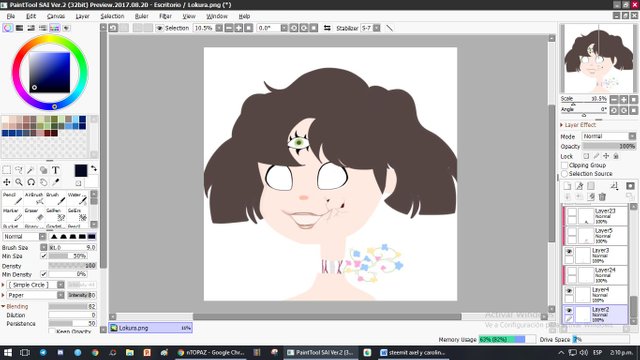
Task: Show the RGB slider panel
Action: (x=19, y=28)
